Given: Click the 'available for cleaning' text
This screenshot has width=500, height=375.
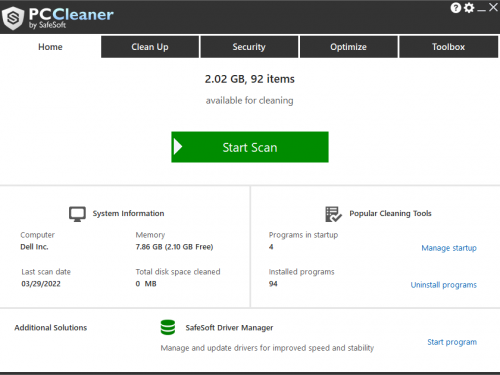Looking at the screenshot, I should point(250,100).
